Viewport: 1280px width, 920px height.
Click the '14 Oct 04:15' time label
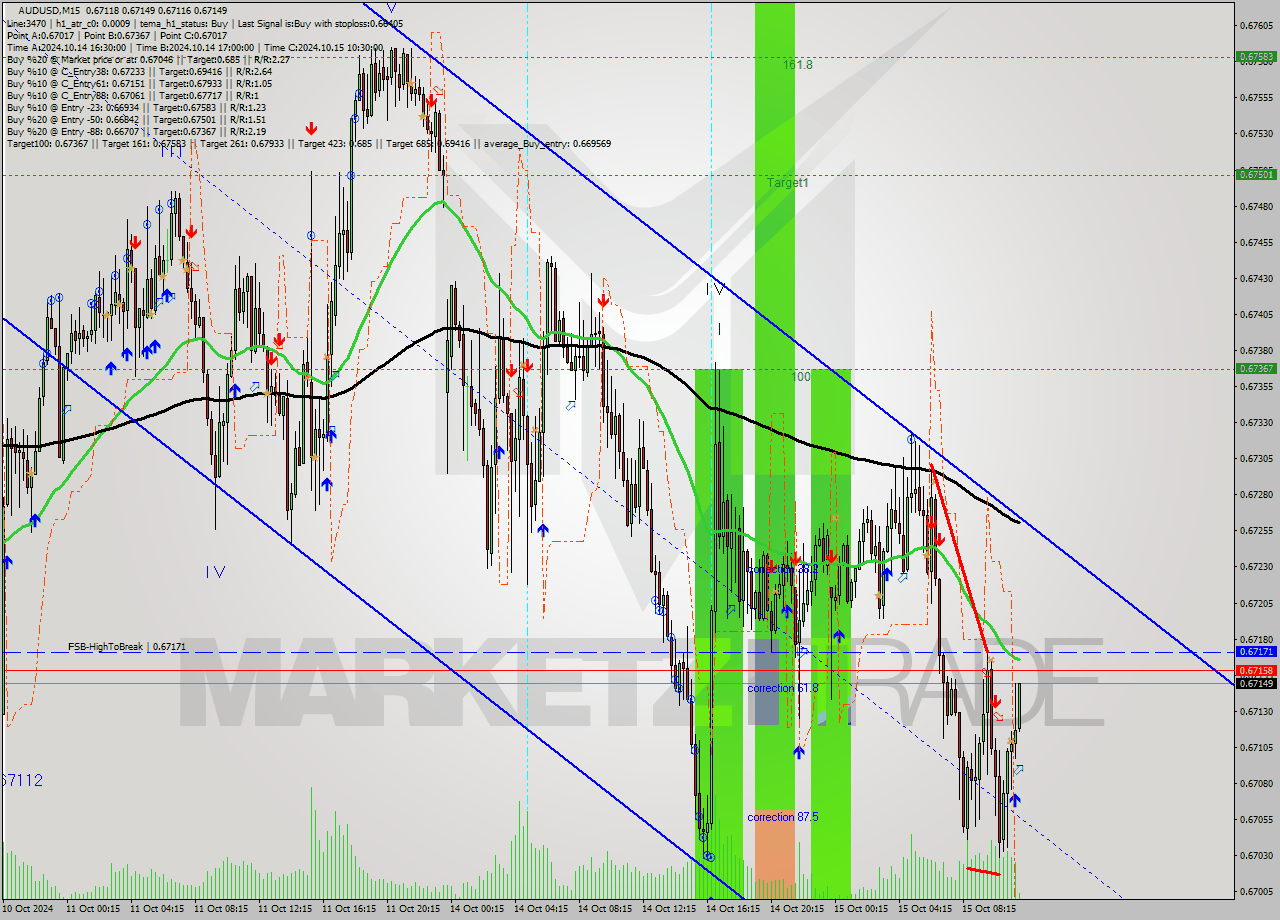(x=541, y=909)
